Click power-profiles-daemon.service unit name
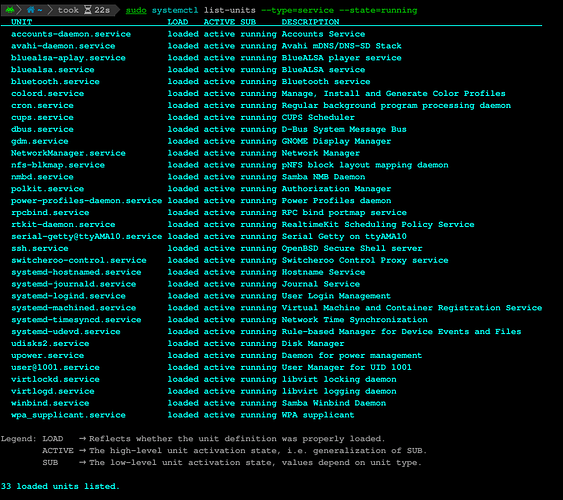Screen dimensions: 563x500 87,201
